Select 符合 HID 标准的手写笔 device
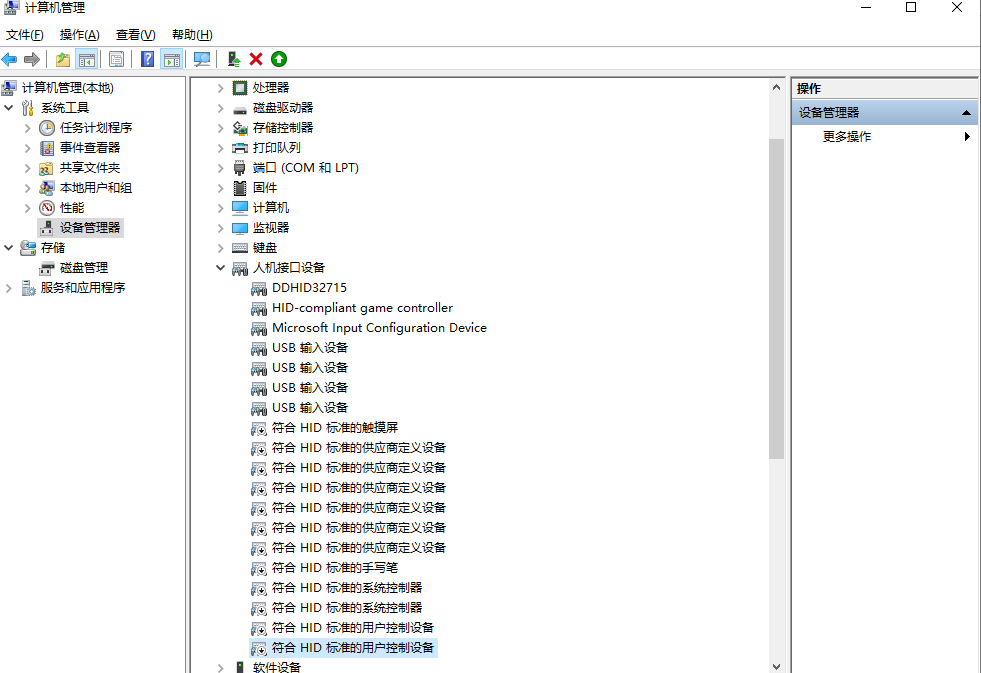This screenshot has height=673, width=981. tap(335, 568)
